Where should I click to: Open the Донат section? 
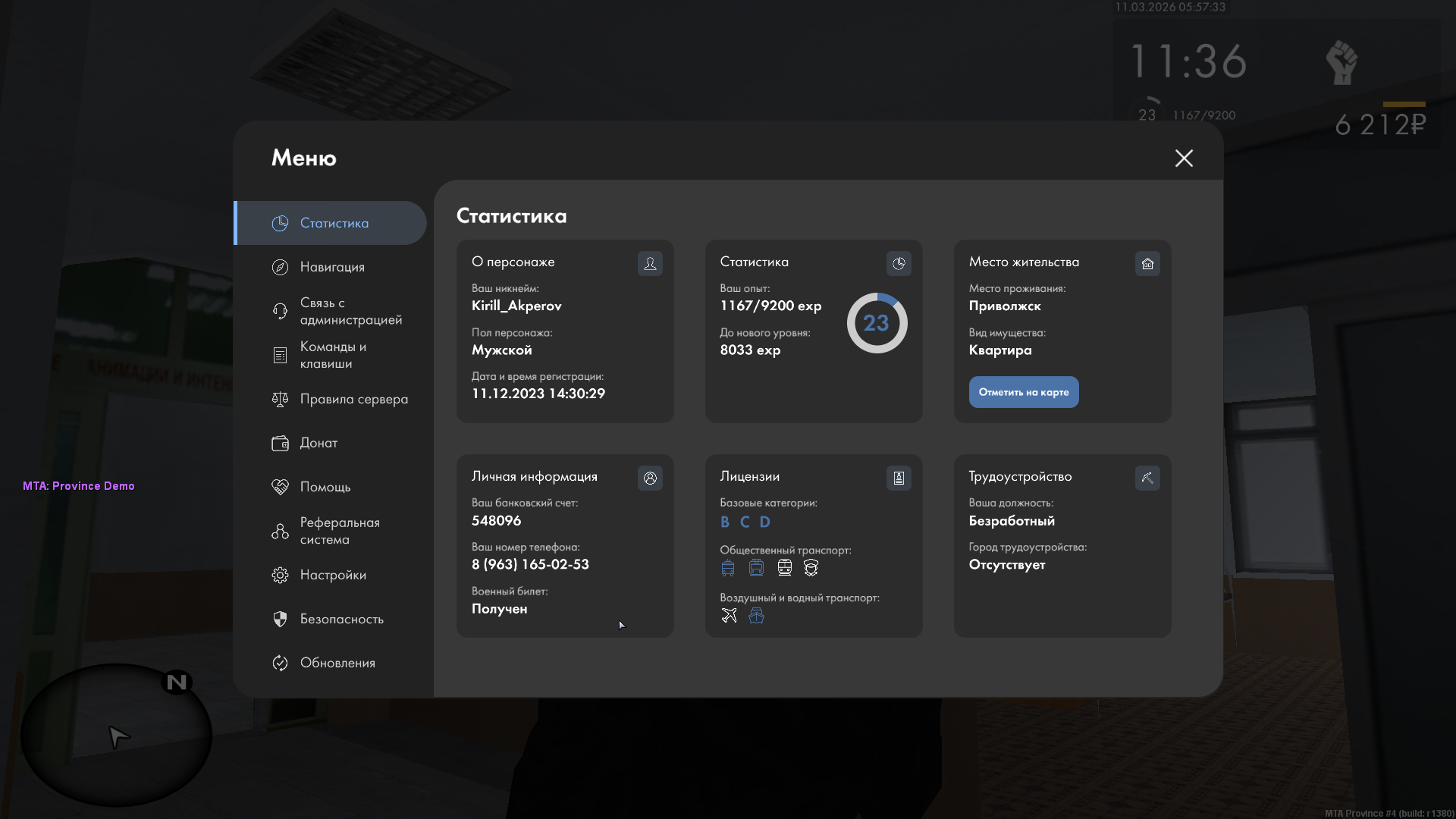tap(318, 443)
